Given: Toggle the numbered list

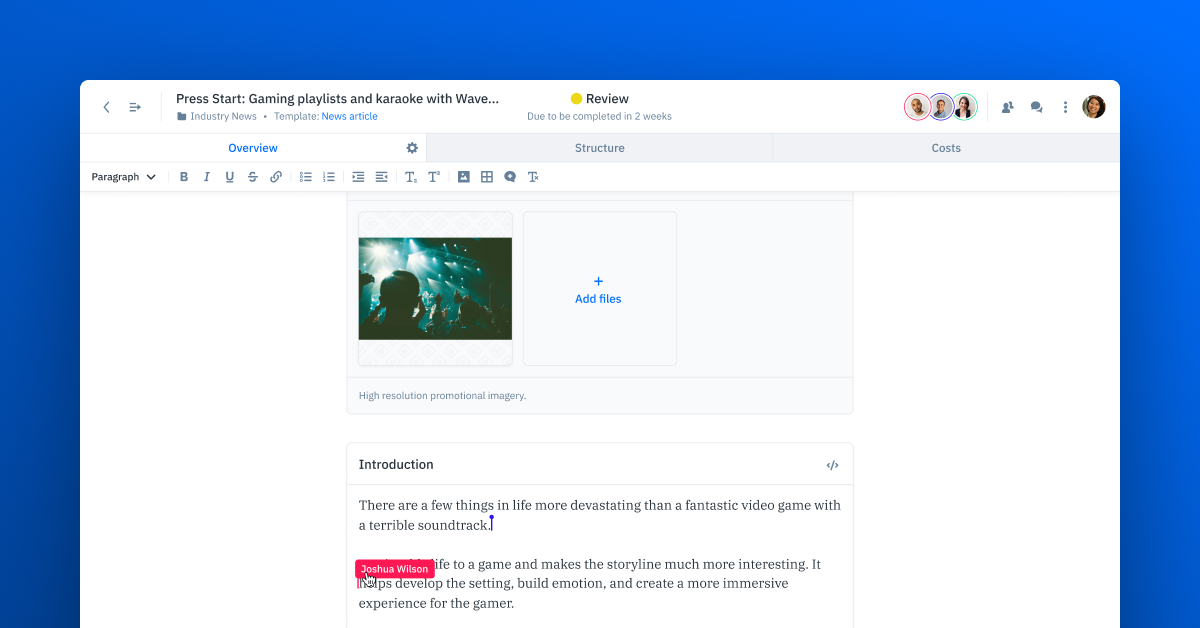Looking at the screenshot, I should click(328, 176).
